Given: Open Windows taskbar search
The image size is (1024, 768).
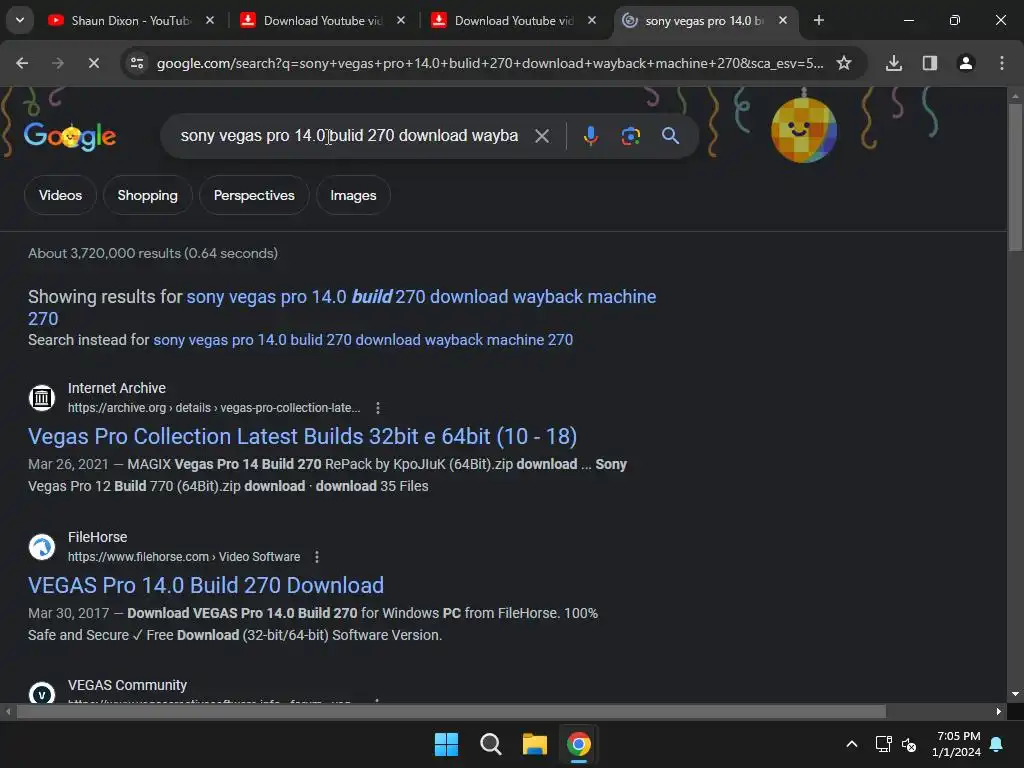Looking at the screenshot, I should (490, 744).
